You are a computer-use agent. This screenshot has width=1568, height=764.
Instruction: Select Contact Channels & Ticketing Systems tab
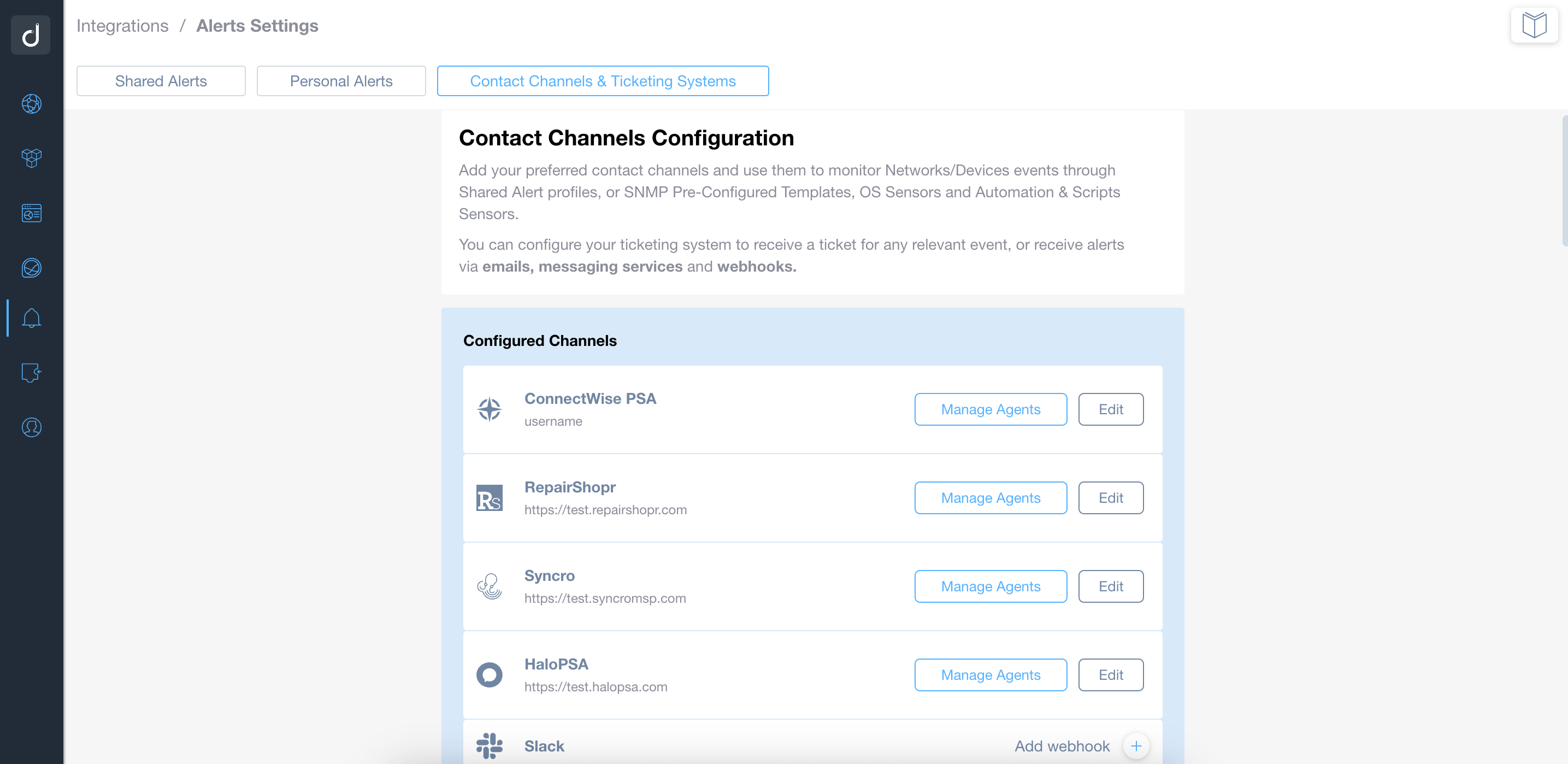pyautogui.click(x=603, y=81)
